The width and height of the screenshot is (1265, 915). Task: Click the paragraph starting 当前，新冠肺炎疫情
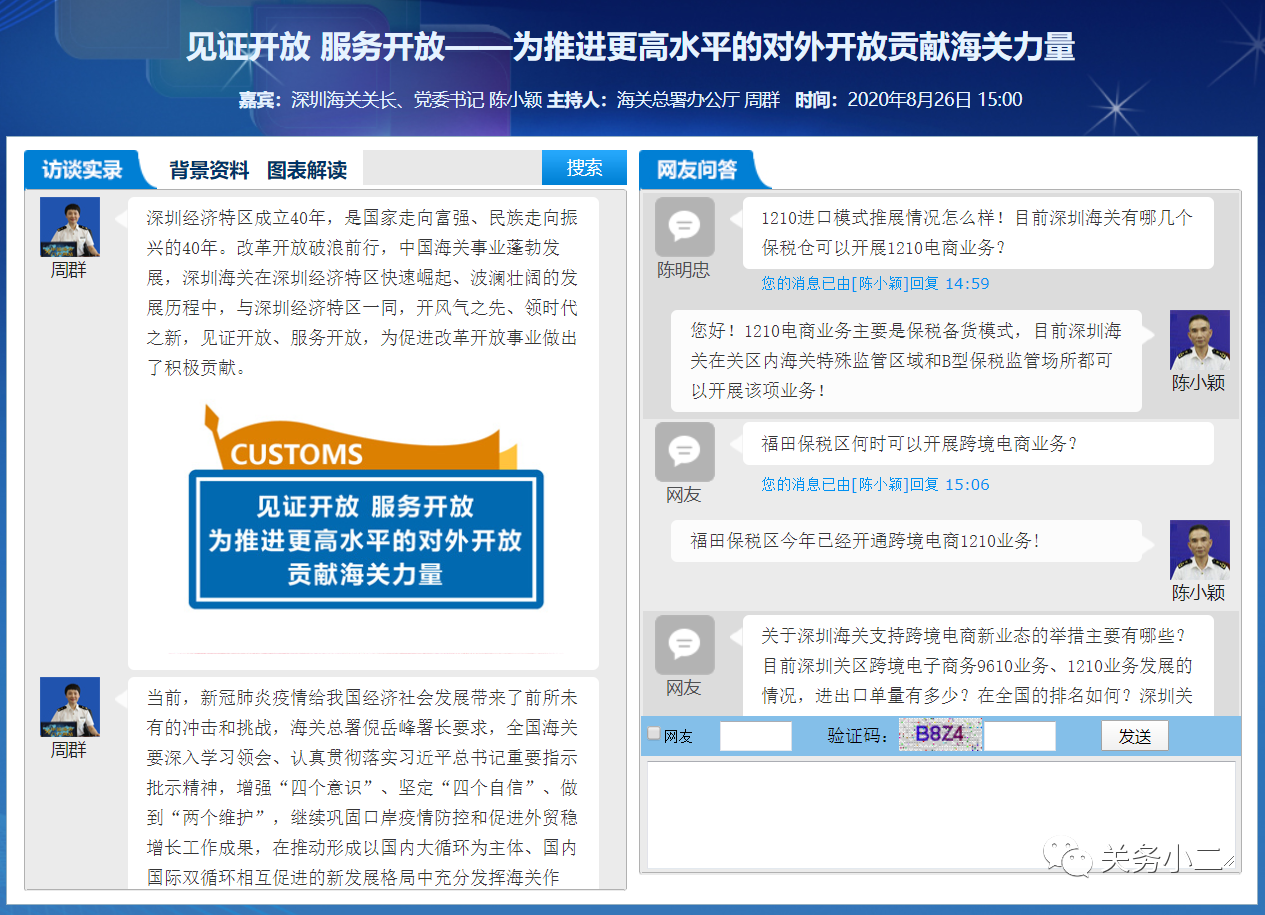coord(362,787)
